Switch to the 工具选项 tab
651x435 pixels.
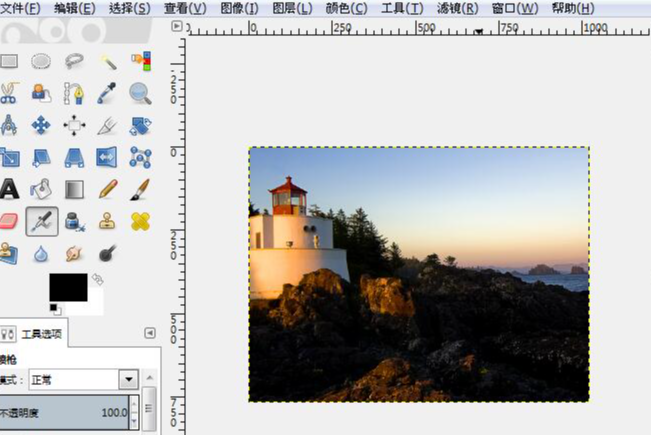(40, 333)
